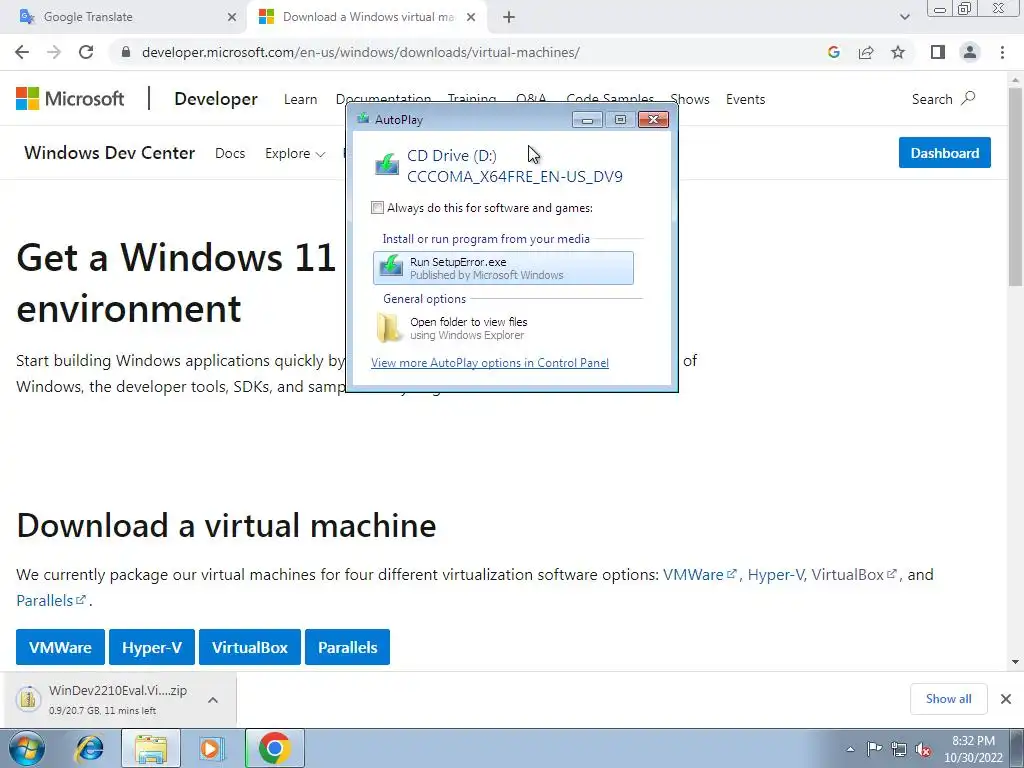Image resolution: width=1024 pixels, height=768 pixels.
Task: Open the tab search chevron
Action: click(904, 17)
